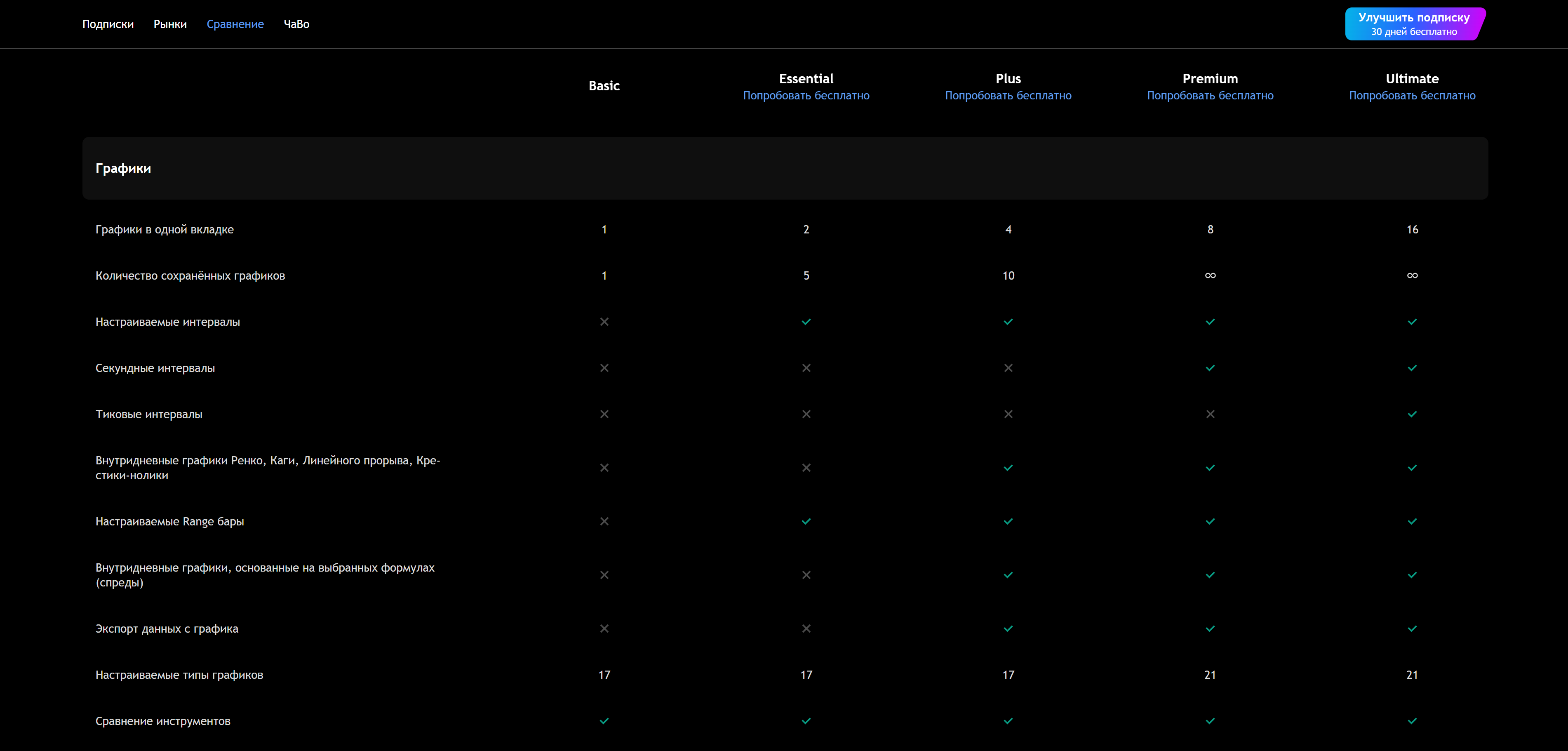1568x751 pixels.
Task: Try Essential plan for free link
Action: [806, 96]
